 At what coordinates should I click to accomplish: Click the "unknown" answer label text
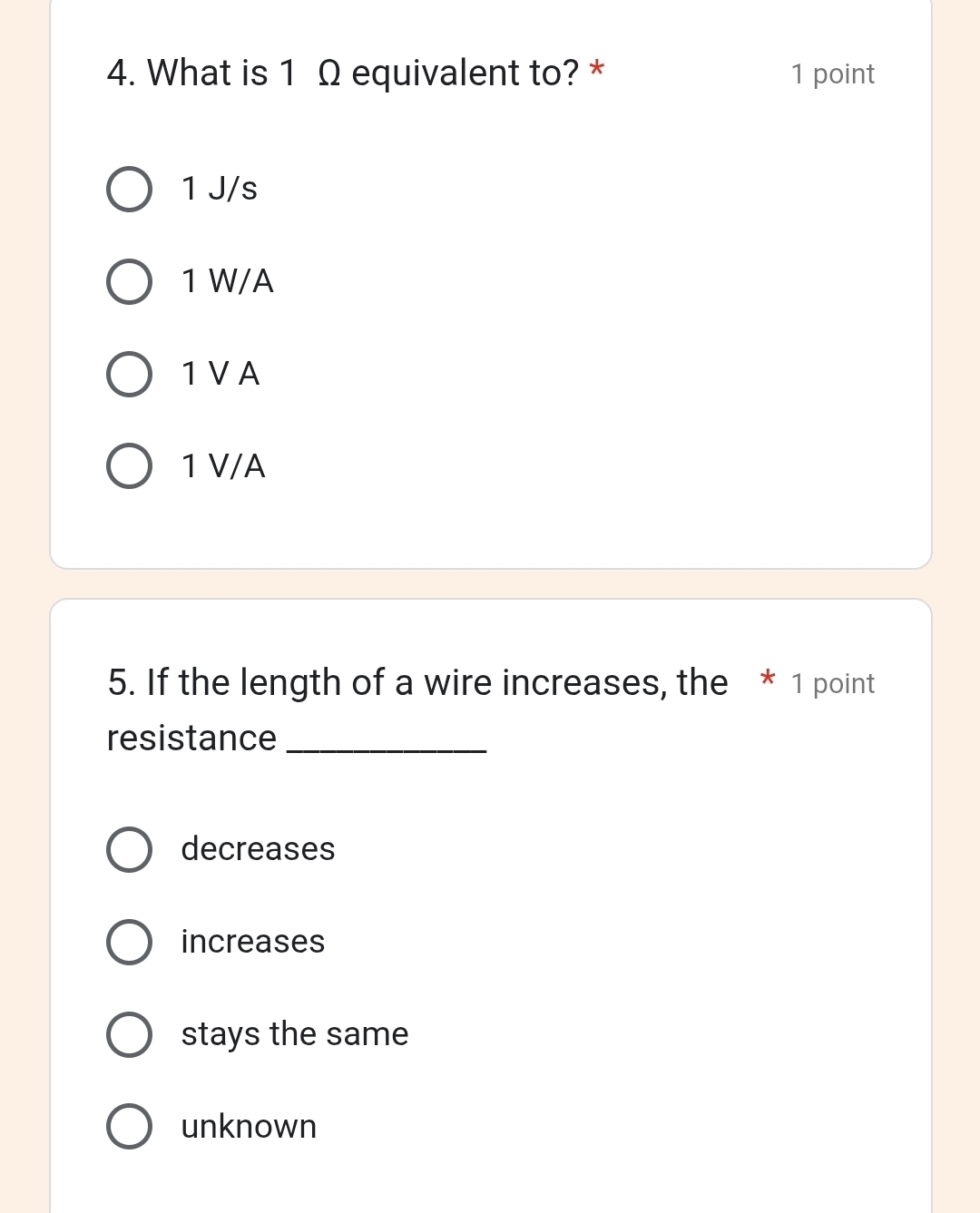[x=249, y=1128]
